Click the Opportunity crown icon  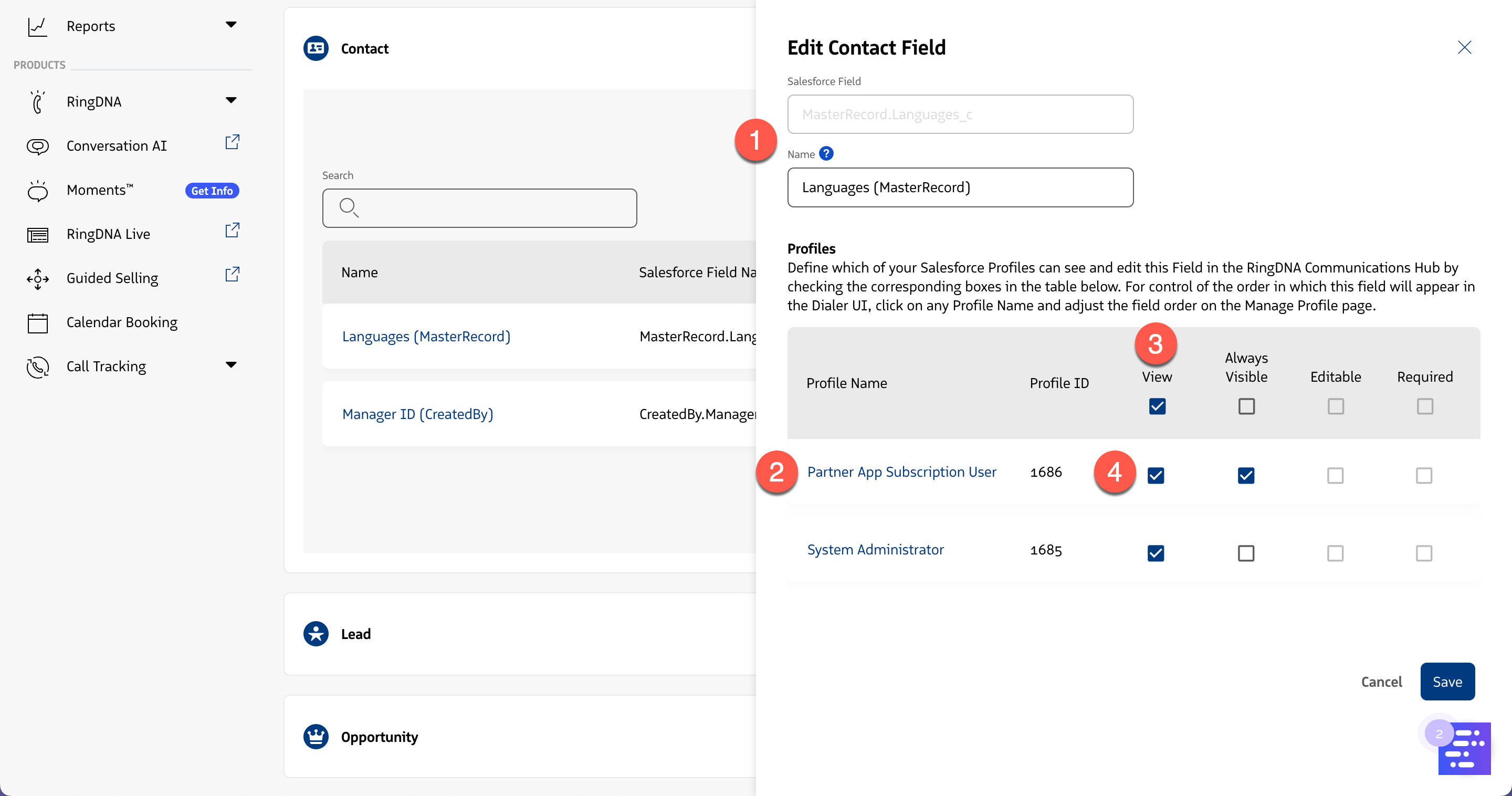pos(316,736)
